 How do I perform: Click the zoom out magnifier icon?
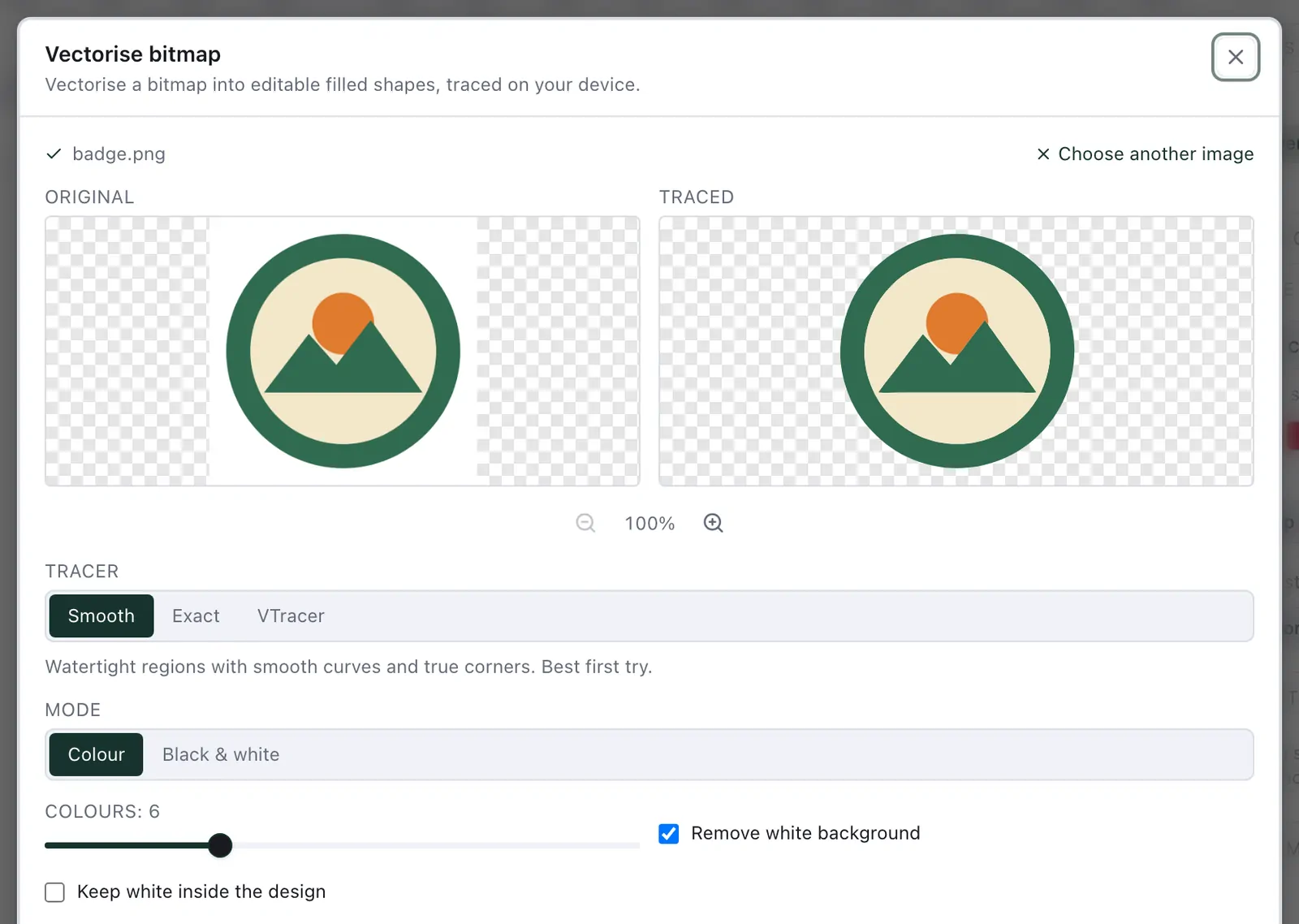(585, 523)
